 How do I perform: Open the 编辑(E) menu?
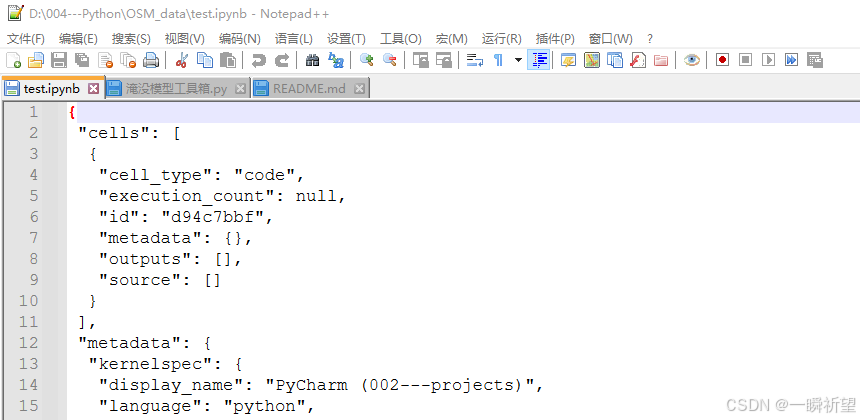coord(78,38)
